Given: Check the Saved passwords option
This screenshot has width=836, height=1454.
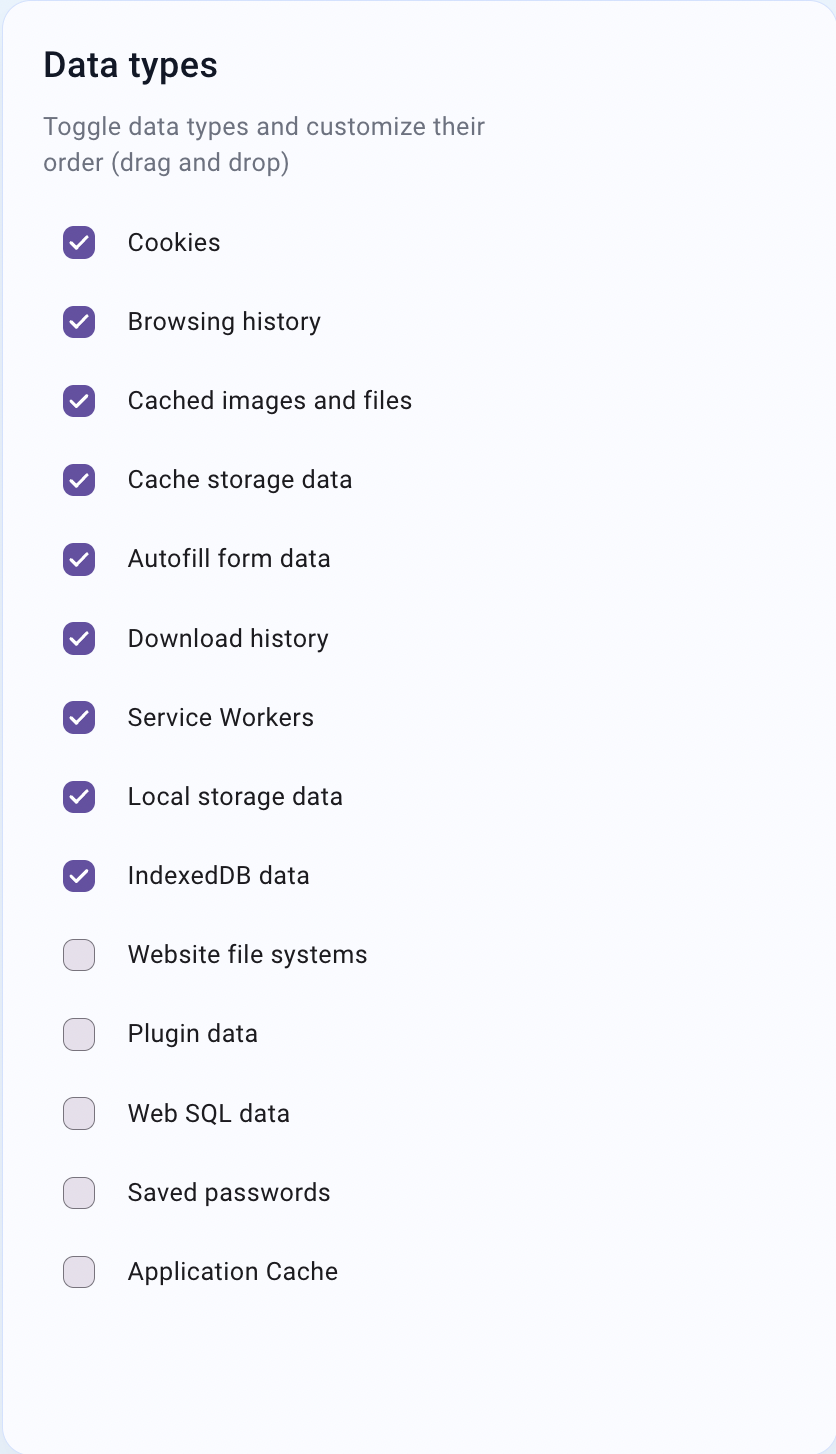Looking at the screenshot, I should click(x=78, y=1192).
